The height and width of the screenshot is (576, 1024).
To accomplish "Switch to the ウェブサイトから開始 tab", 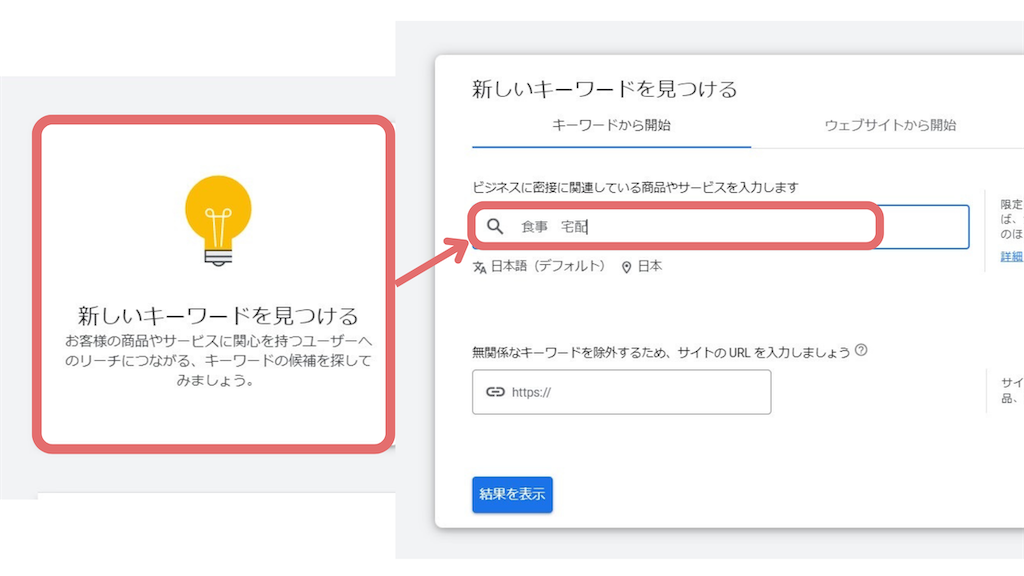I will pos(890,125).
